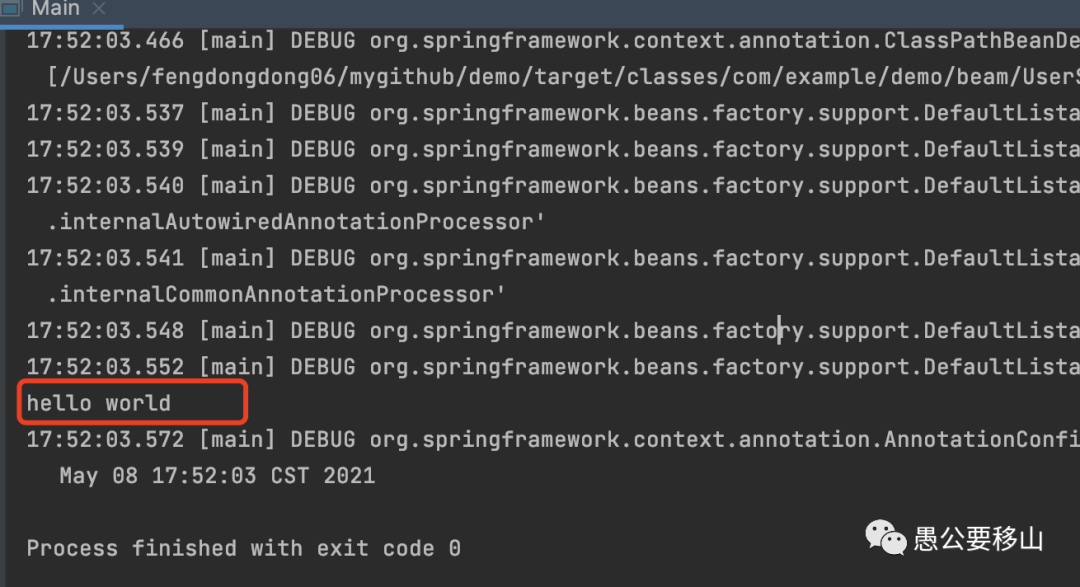Screen dimensions: 1080x587
Task: Click the 17:52:03.540 log entry
Action: 553,185
